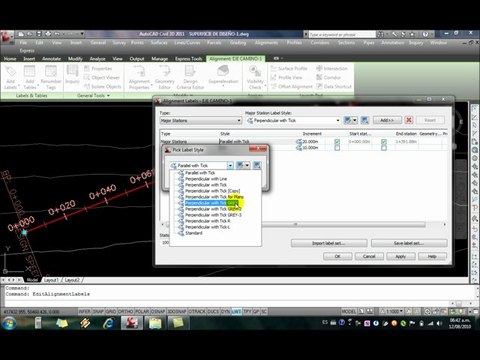Open Alignment Properties in the ribbon

[x=139, y=77]
